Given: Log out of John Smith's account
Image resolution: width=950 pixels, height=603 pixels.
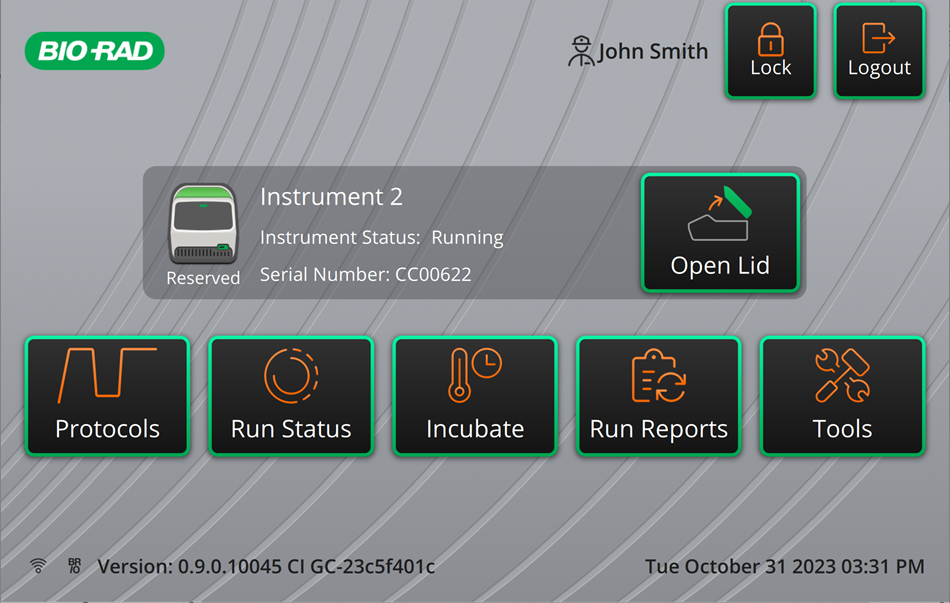Looking at the screenshot, I should pos(879,51).
